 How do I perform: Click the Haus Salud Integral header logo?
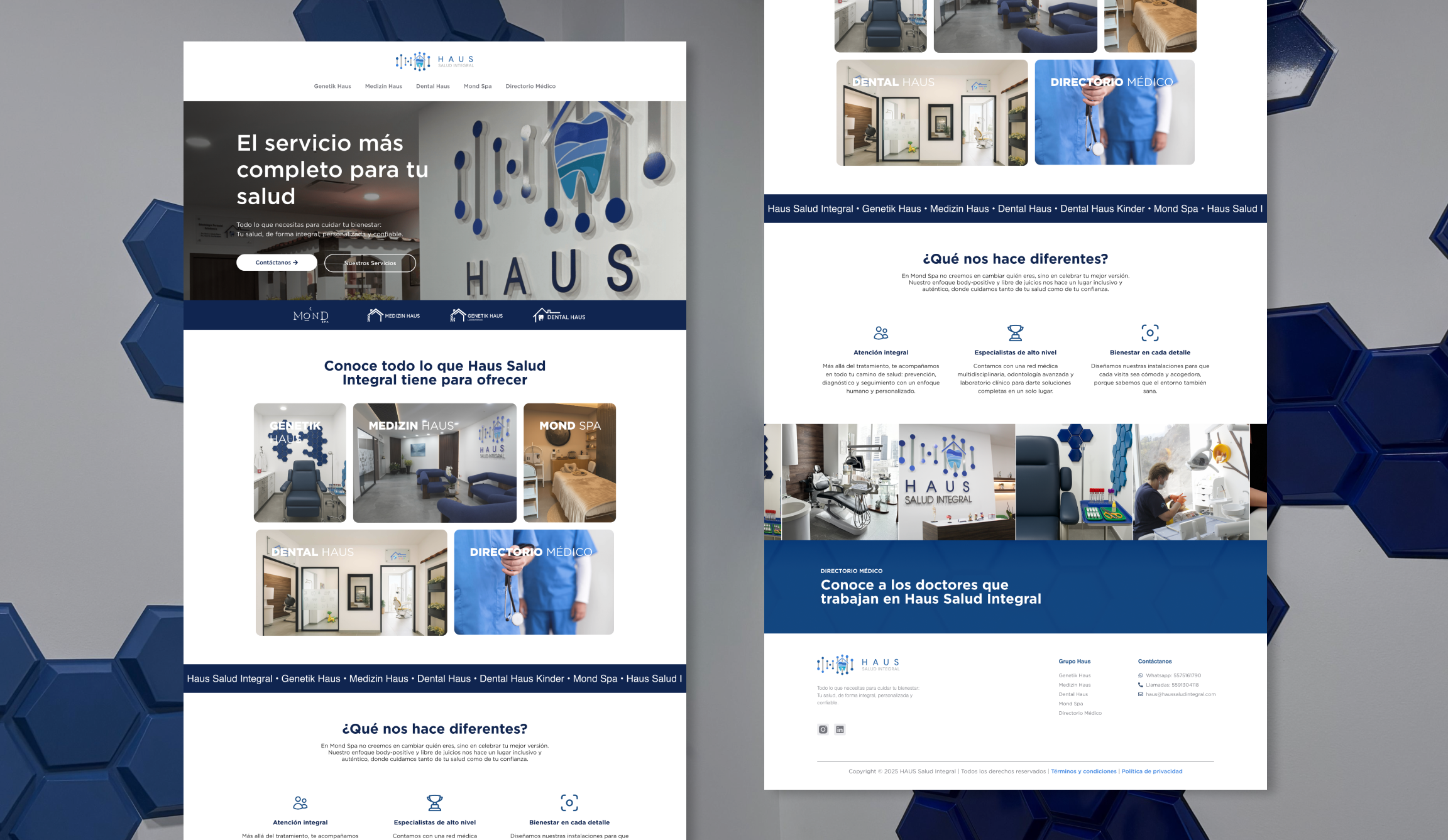434,62
